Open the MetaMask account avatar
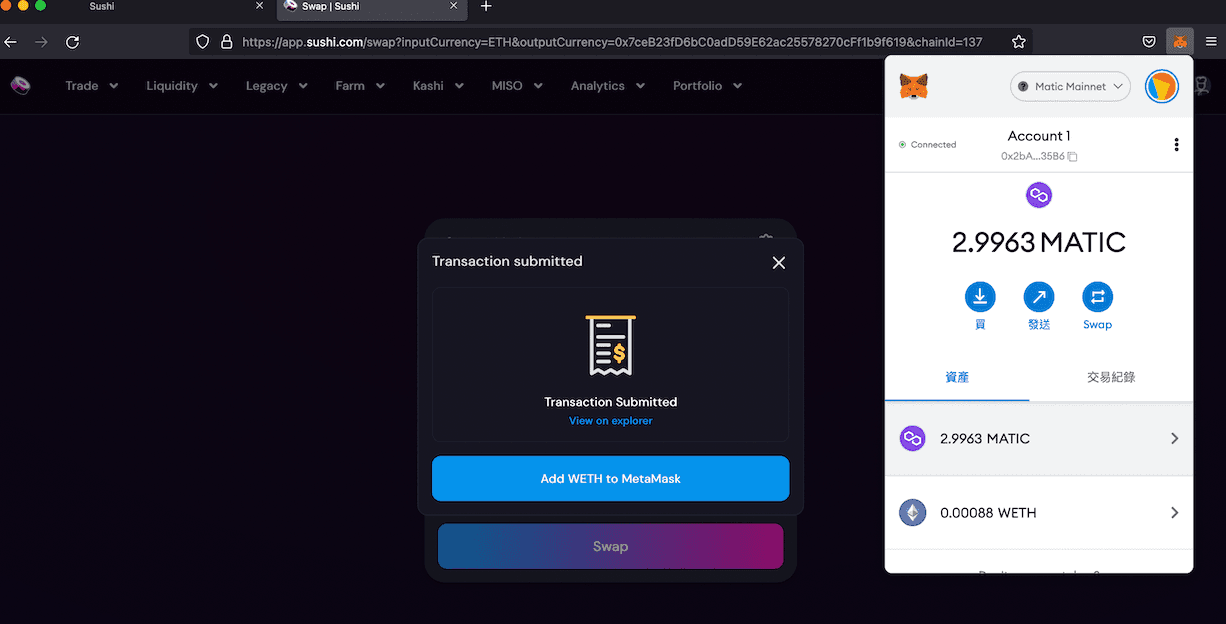This screenshot has width=1226, height=624. tap(1162, 86)
